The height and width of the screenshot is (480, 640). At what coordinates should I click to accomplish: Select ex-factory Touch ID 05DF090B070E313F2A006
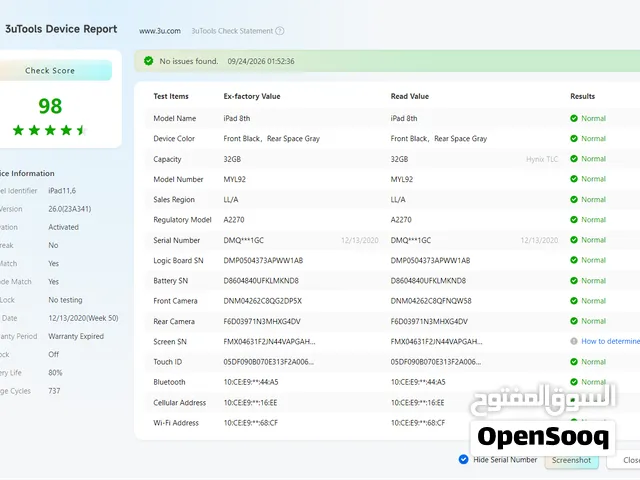point(269,362)
